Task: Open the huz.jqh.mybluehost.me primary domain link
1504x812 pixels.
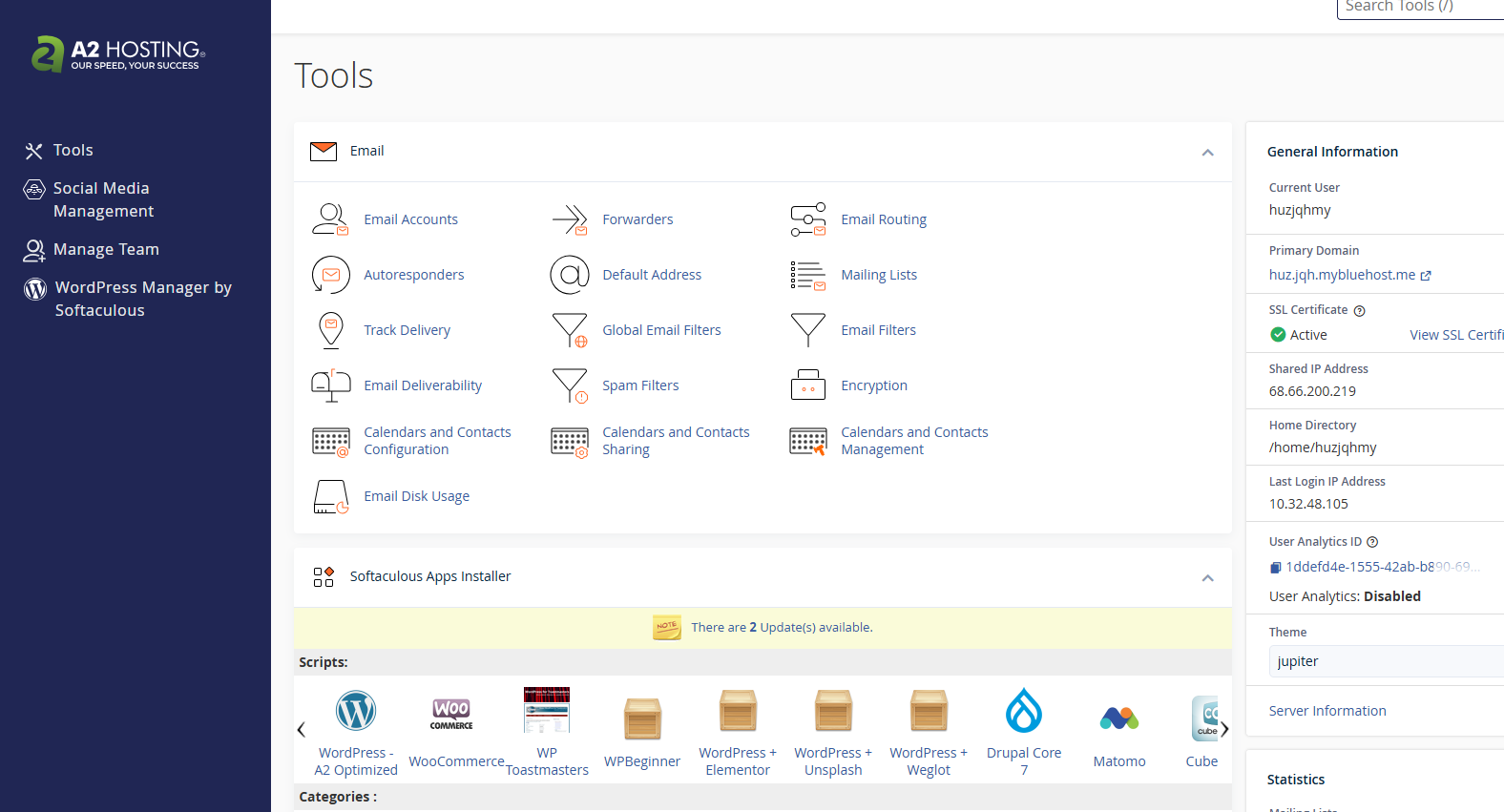Action: [x=1342, y=275]
